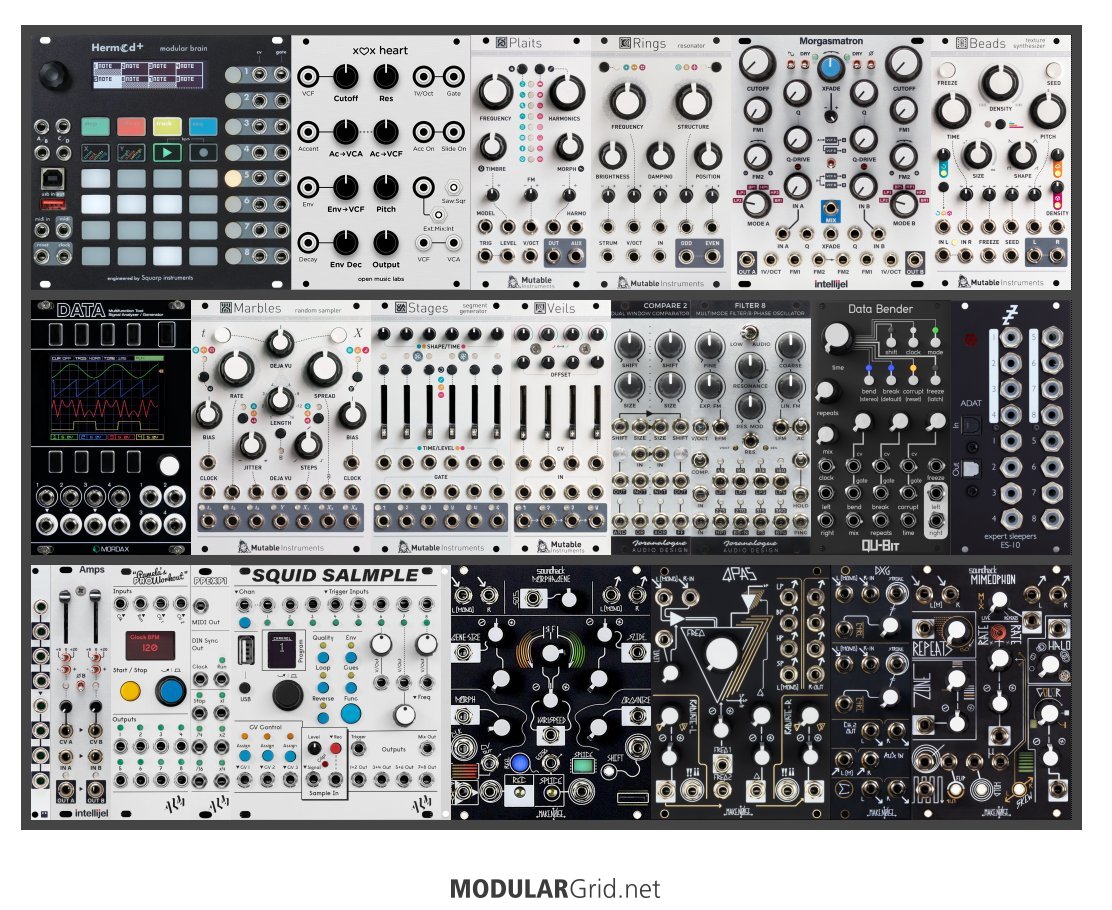Click the Hermod+ play button
This screenshot has width=1112, height=910.
(x=167, y=152)
